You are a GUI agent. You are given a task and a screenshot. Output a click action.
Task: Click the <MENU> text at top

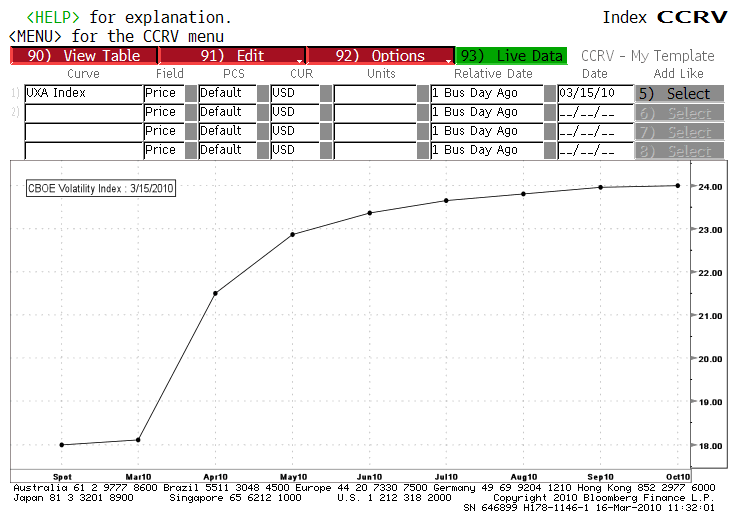[35, 36]
